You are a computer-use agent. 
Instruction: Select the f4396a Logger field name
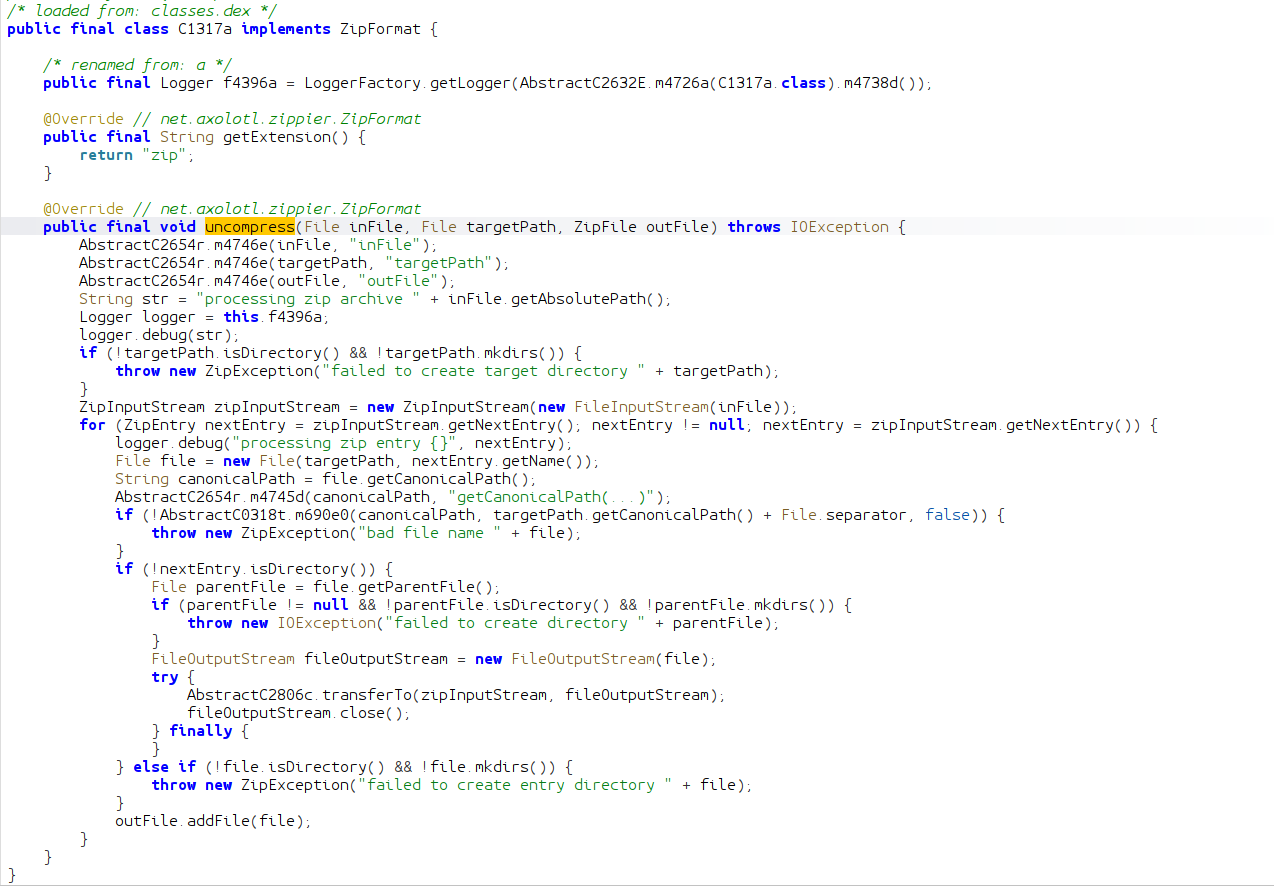[x=253, y=82]
